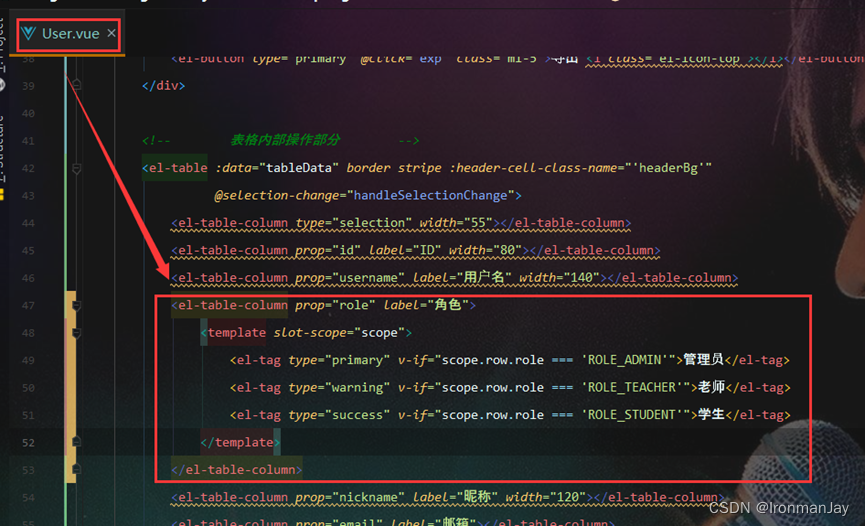Click line number 49 in the gutter
The image size is (865, 526).
pyautogui.click(x=28, y=360)
